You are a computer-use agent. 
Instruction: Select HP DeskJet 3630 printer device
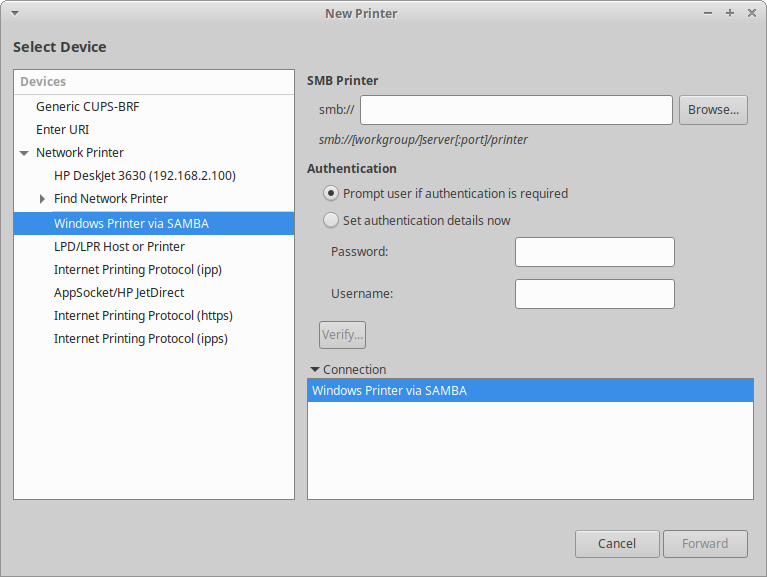click(x=144, y=176)
